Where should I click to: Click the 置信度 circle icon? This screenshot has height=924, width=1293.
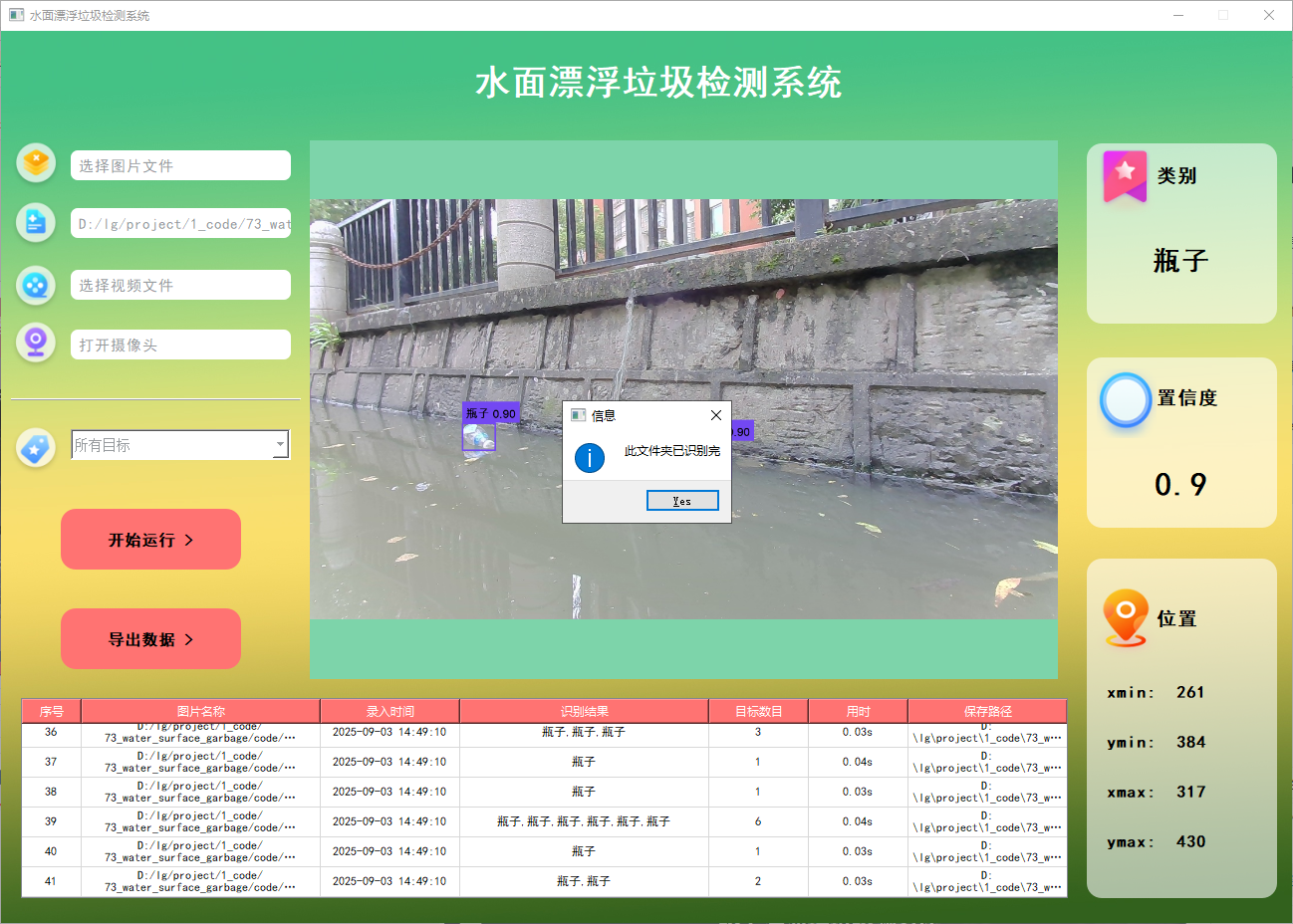[1126, 400]
